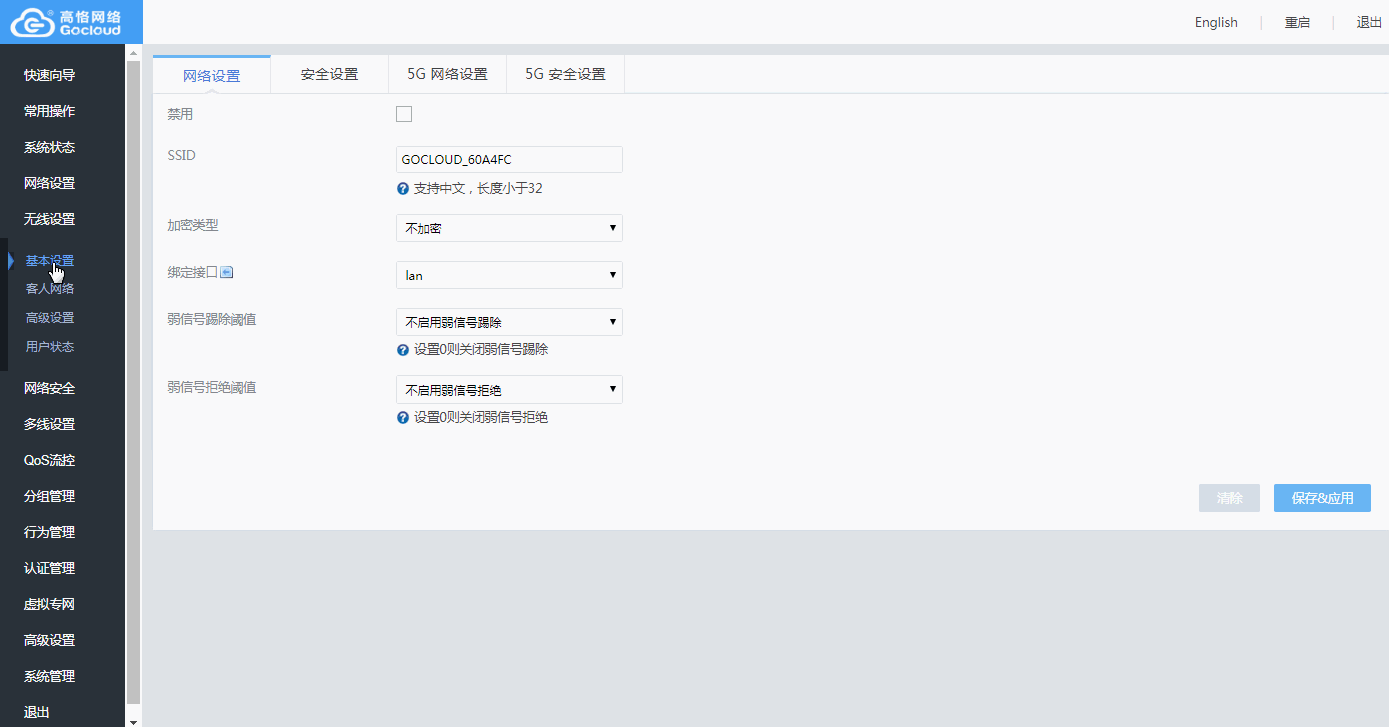Click the sidebar vertical scrollbar thumb
This screenshot has width=1389, height=727.
134,380
